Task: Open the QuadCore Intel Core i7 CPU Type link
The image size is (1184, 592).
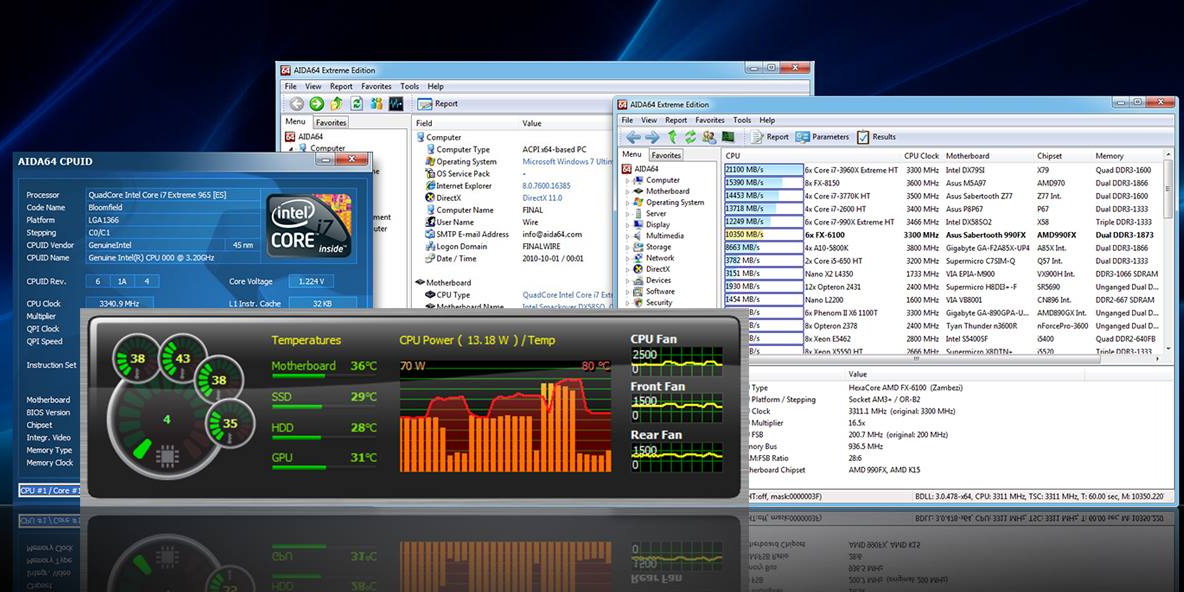Action: [x=568, y=294]
